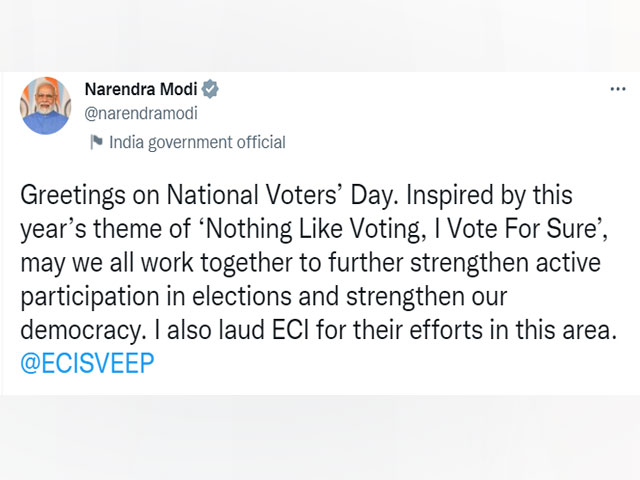Open the @narendramodi handle
This screenshot has height=480, width=640.
[141, 113]
